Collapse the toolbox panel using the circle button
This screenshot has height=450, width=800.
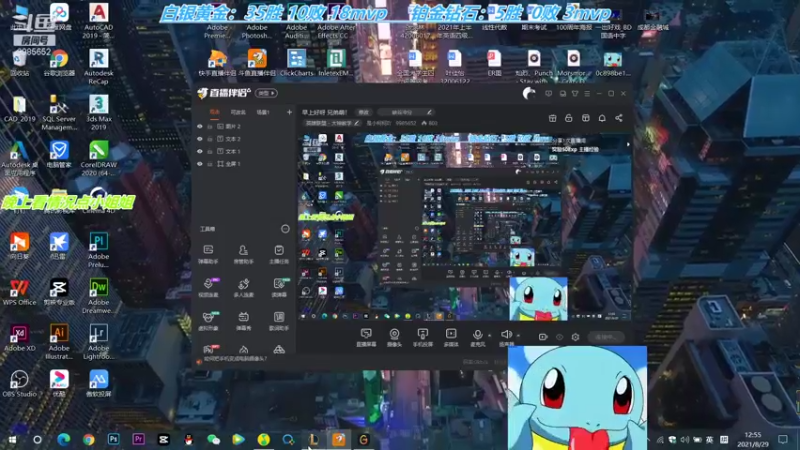click(285, 229)
